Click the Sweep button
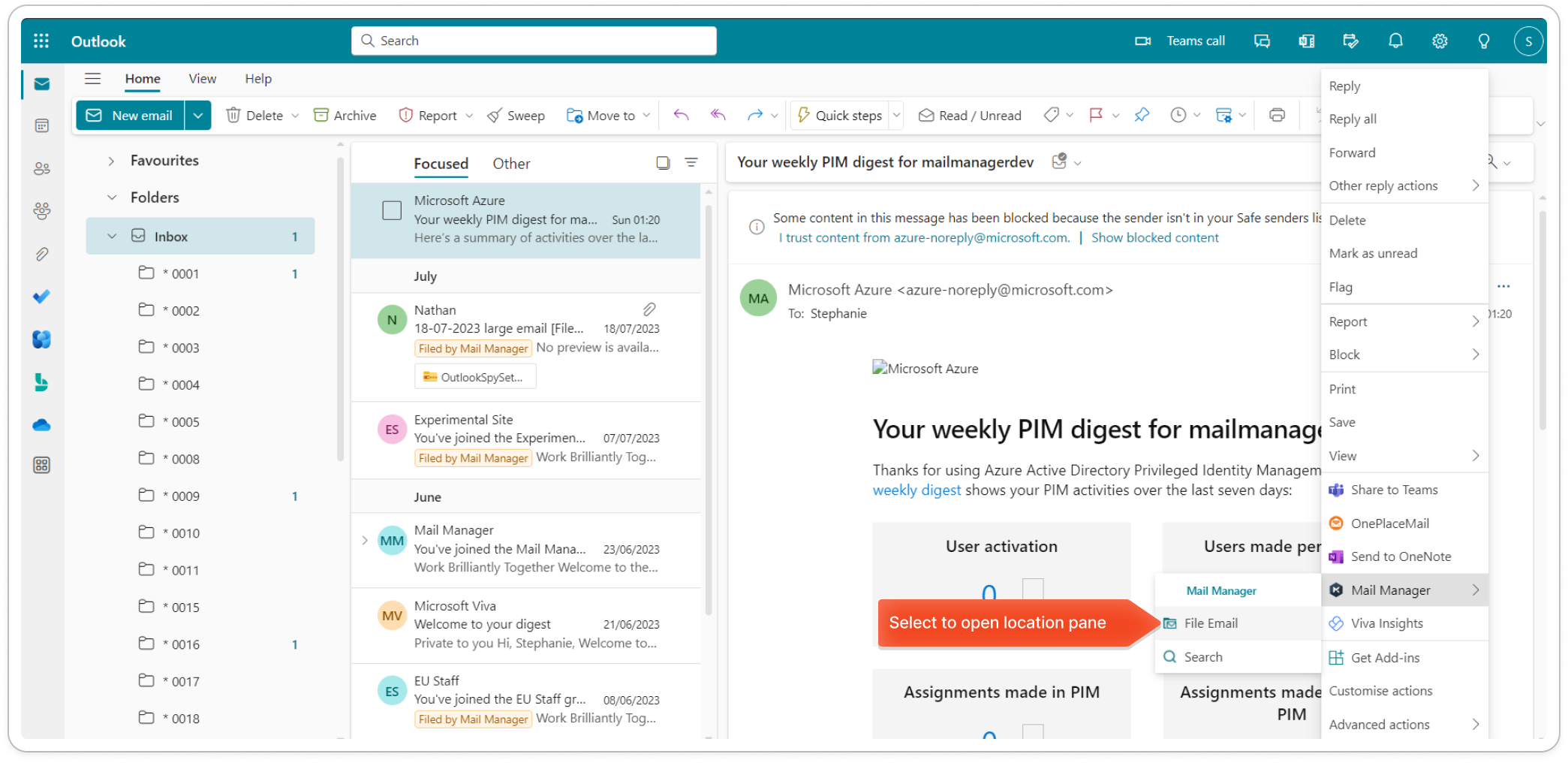 tap(516, 115)
